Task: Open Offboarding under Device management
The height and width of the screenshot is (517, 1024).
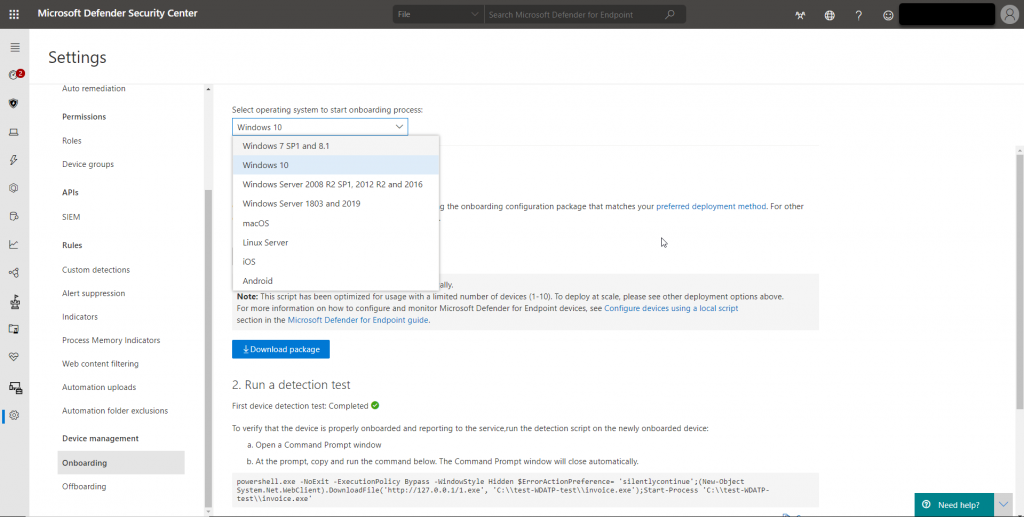Action: 84,486
